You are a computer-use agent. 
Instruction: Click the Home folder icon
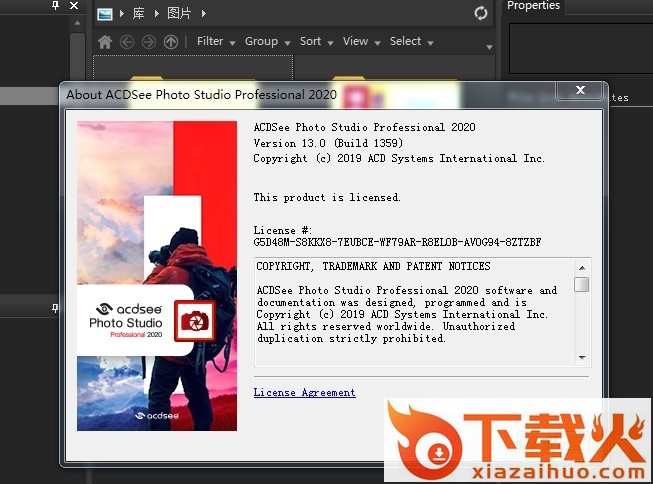click(x=105, y=42)
